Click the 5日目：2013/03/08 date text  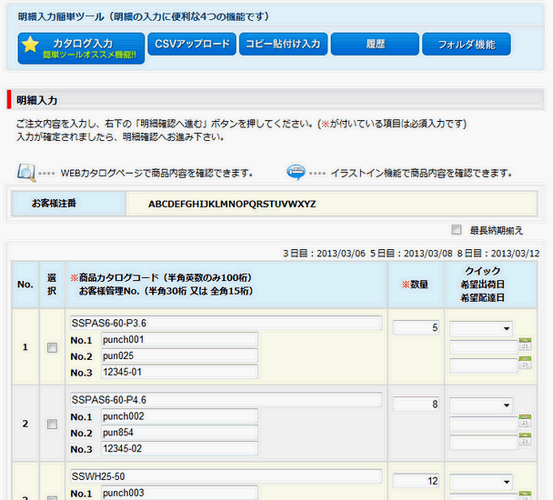pos(411,254)
